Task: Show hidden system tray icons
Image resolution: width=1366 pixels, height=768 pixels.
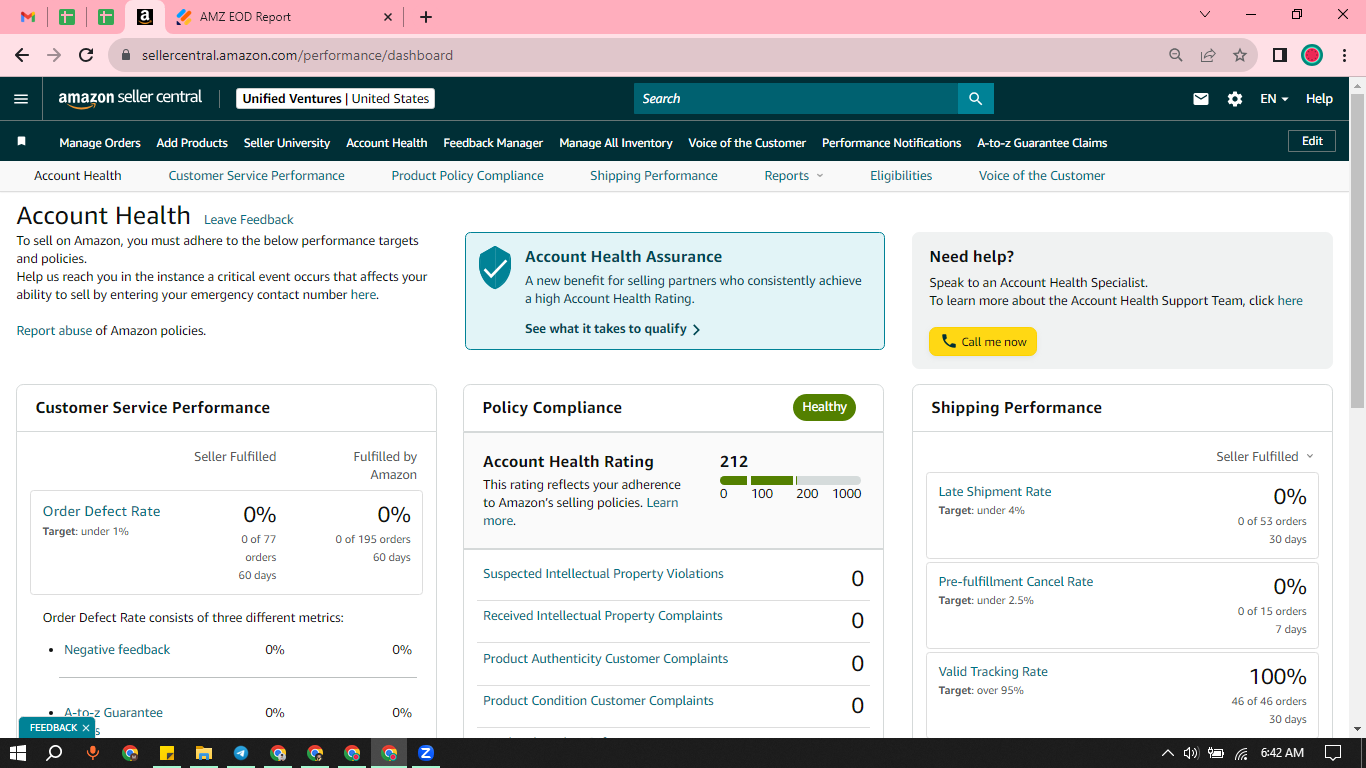Action: [x=1167, y=753]
